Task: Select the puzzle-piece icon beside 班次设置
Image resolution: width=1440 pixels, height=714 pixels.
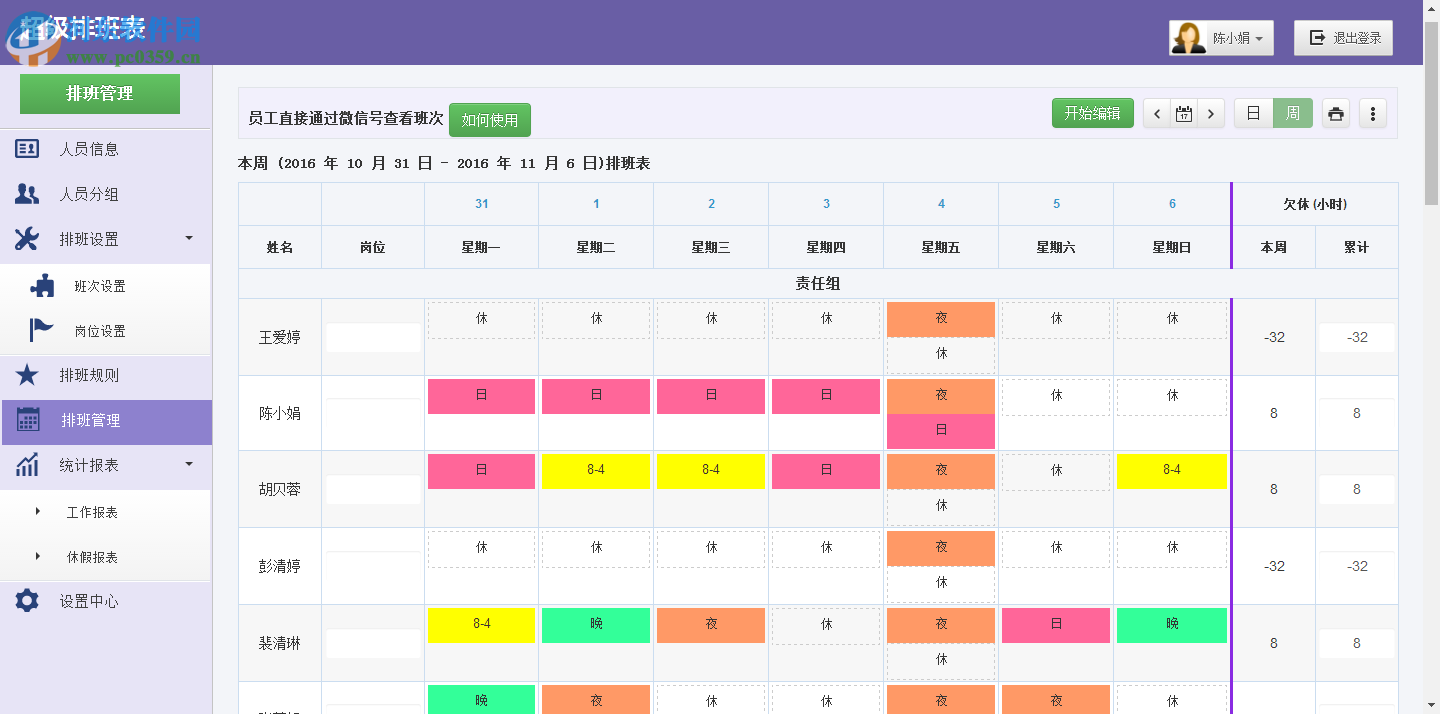Action: [x=43, y=285]
